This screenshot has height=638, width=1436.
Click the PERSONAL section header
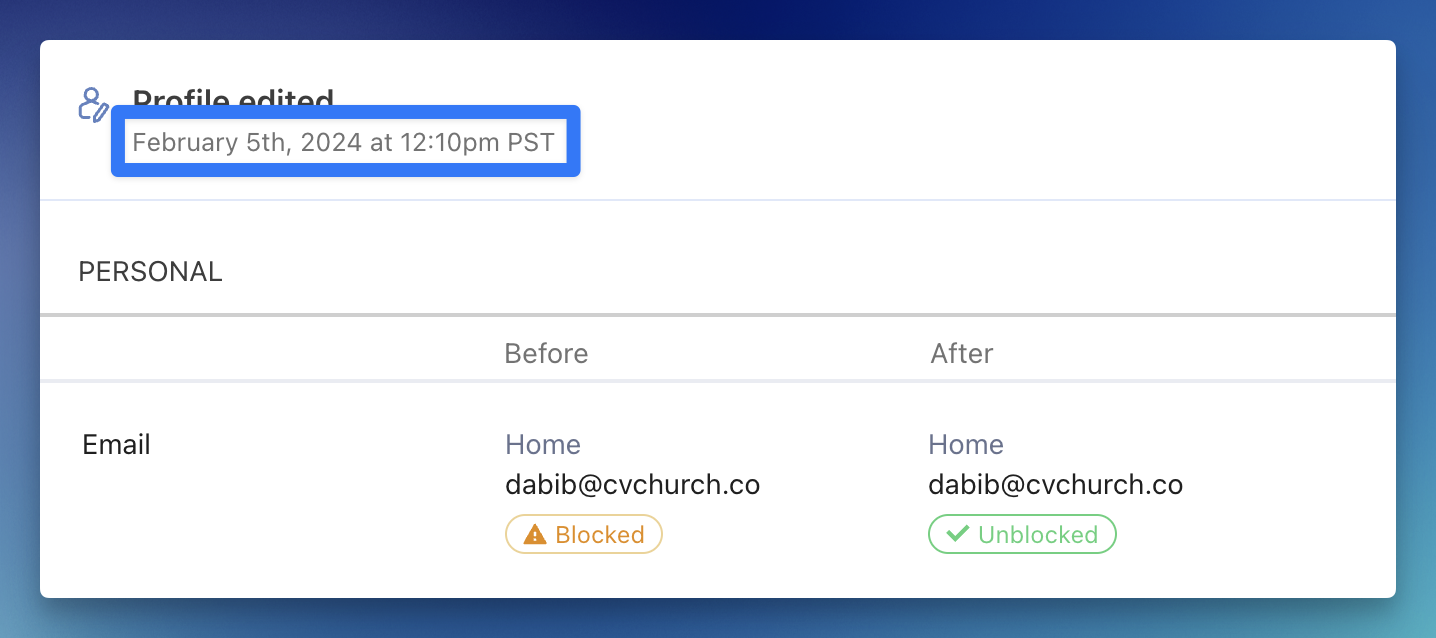pos(150,272)
